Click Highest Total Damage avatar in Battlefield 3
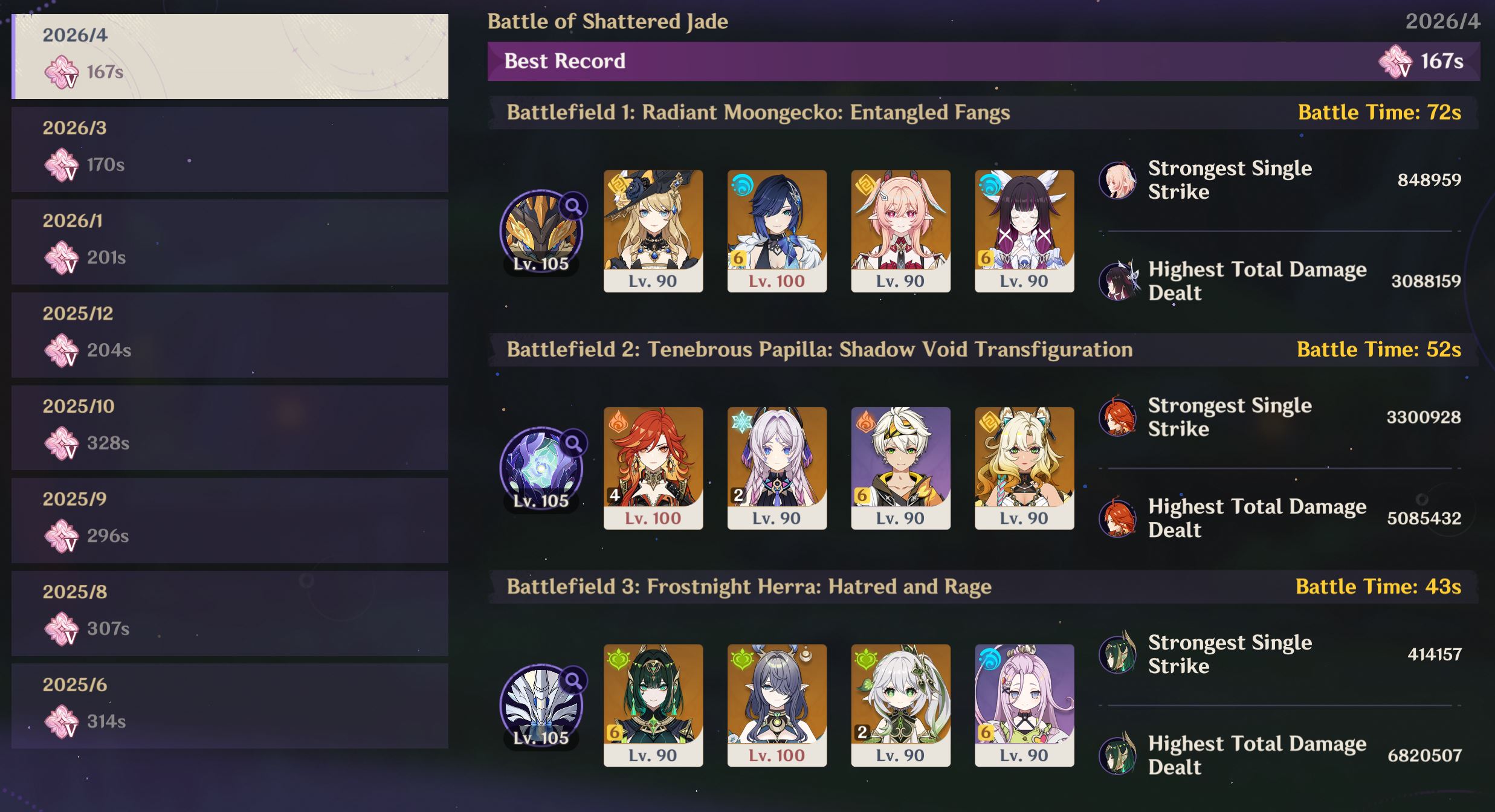Image resolution: width=1495 pixels, height=812 pixels. coord(1117,755)
